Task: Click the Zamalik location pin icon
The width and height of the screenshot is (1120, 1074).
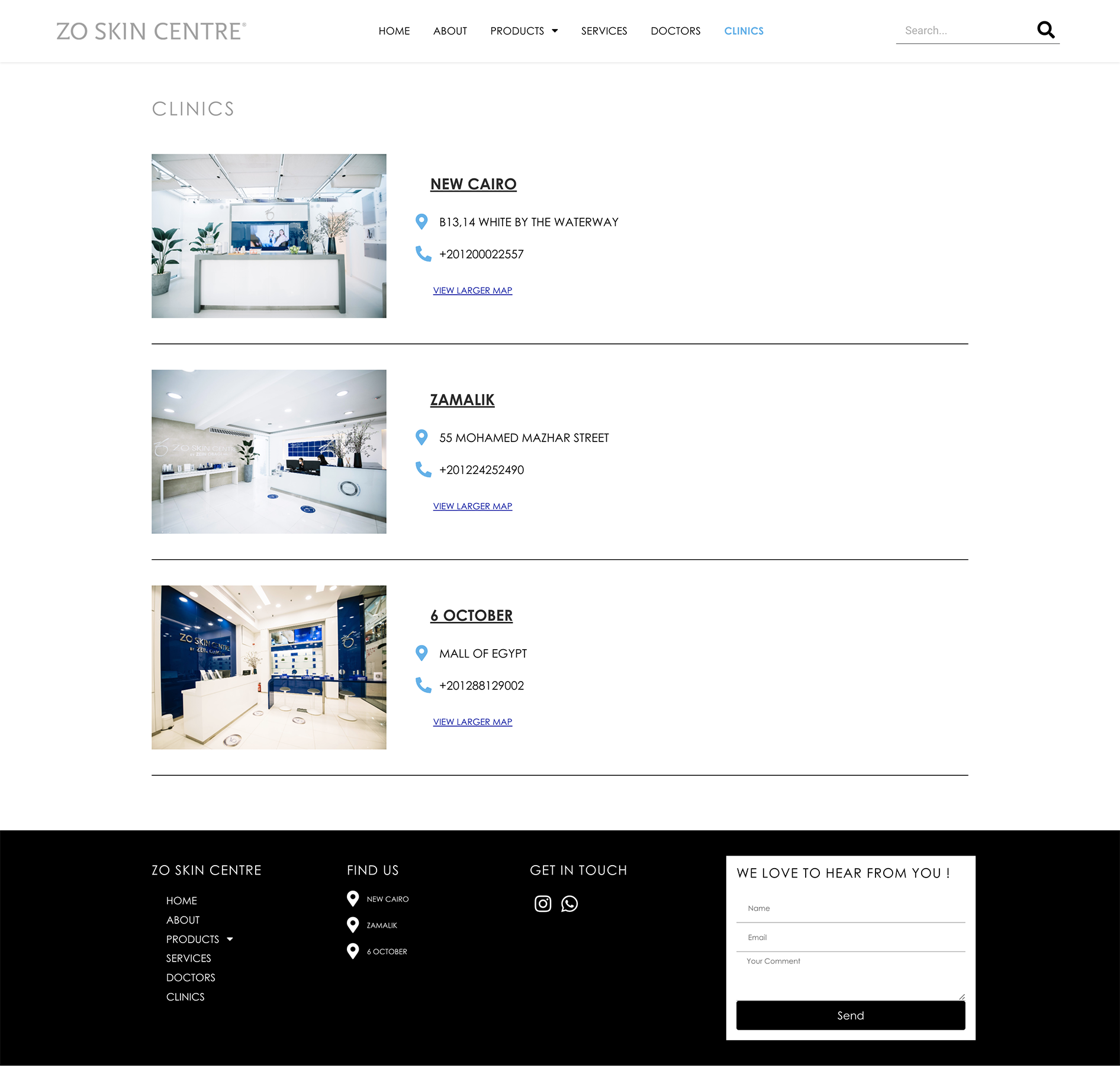Action: (x=421, y=438)
